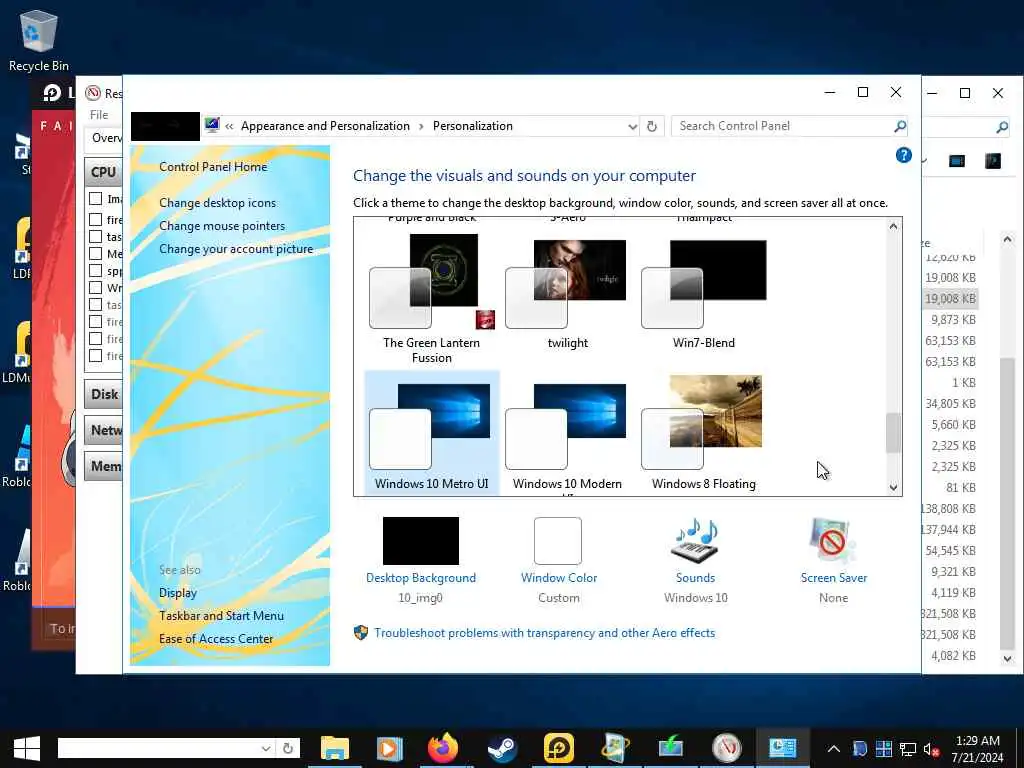Launch Firefox from the taskbar
The height and width of the screenshot is (768, 1024).
click(x=443, y=748)
